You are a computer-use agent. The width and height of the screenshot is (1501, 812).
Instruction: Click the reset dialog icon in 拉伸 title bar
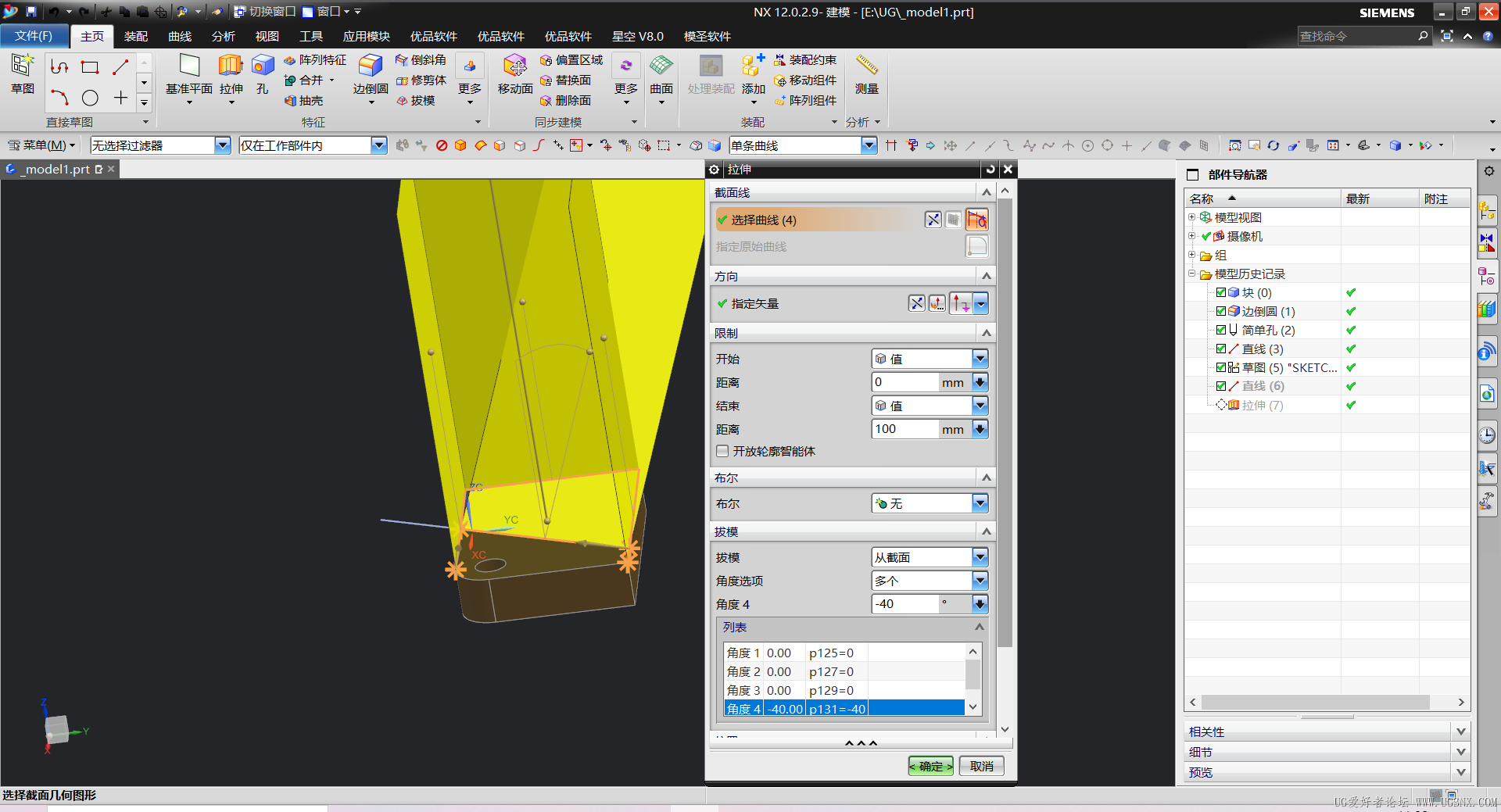click(x=991, y=170)
